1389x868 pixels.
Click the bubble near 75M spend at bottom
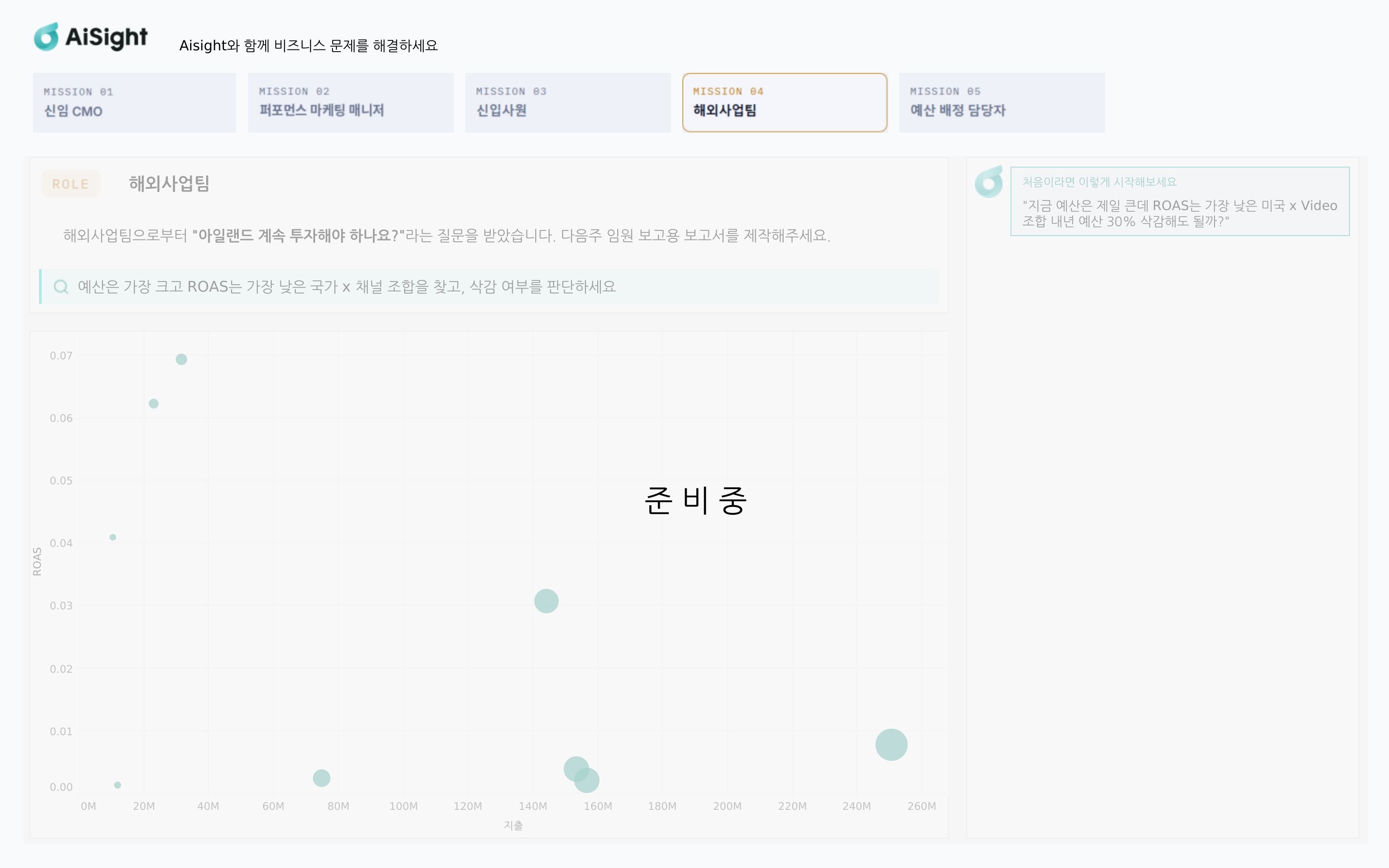321,778
